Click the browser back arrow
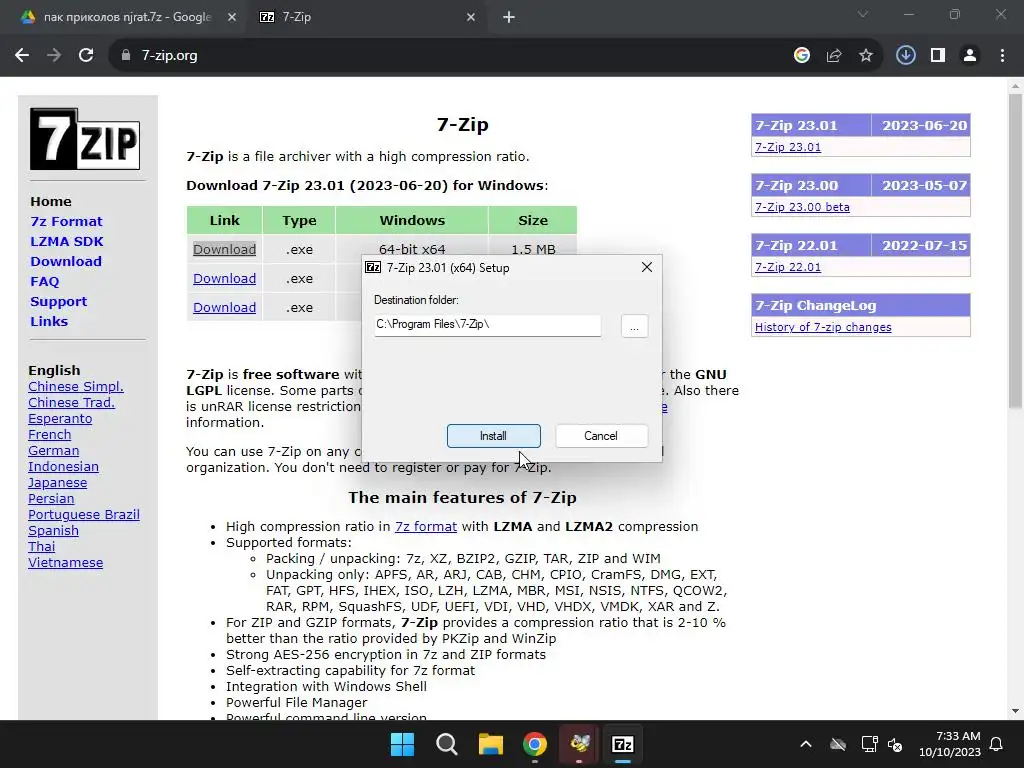The width and height of the screenshot is (1024, 768). pyautogui.click(x=22, y=56)
